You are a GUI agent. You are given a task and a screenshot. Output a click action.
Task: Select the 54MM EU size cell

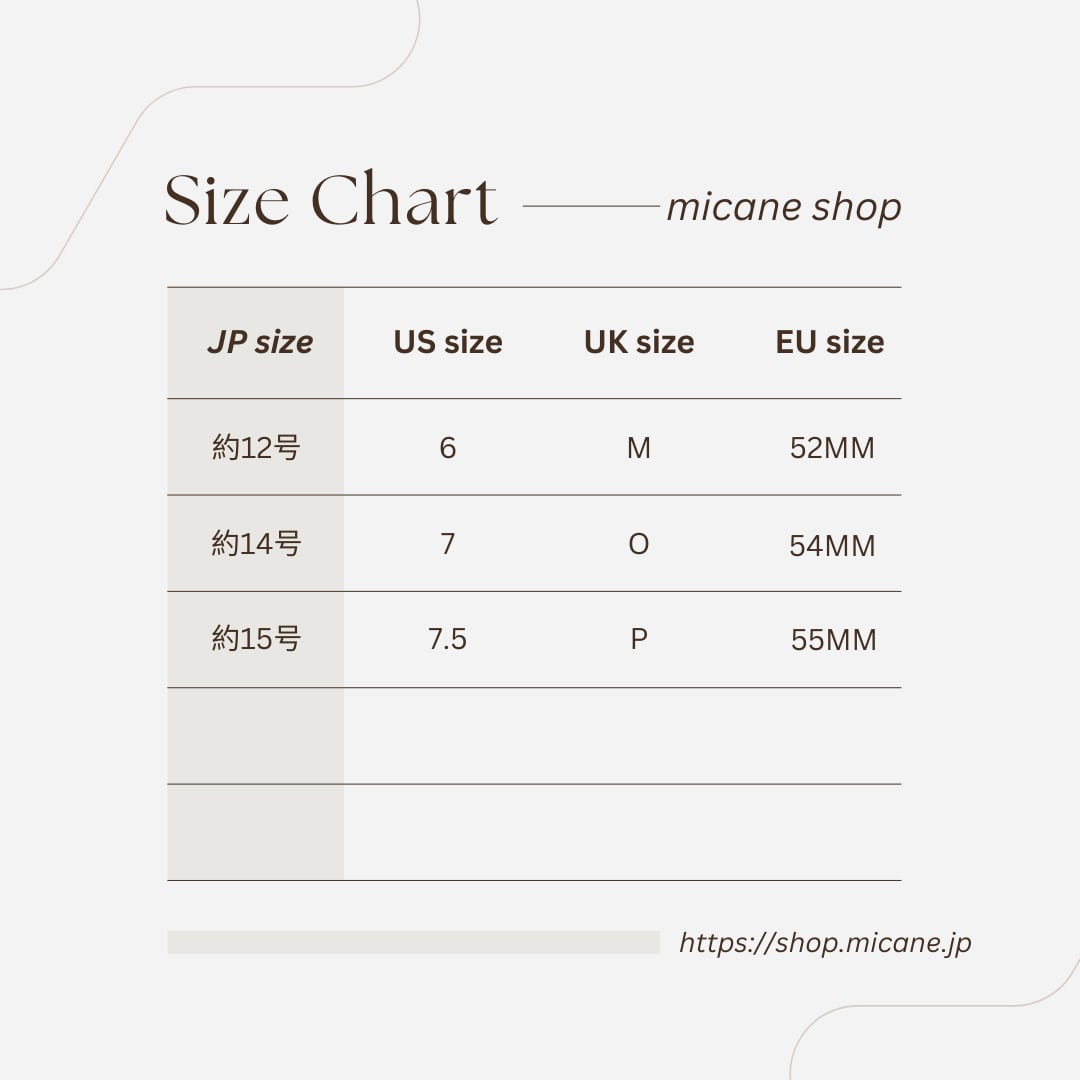pos(832,546)
